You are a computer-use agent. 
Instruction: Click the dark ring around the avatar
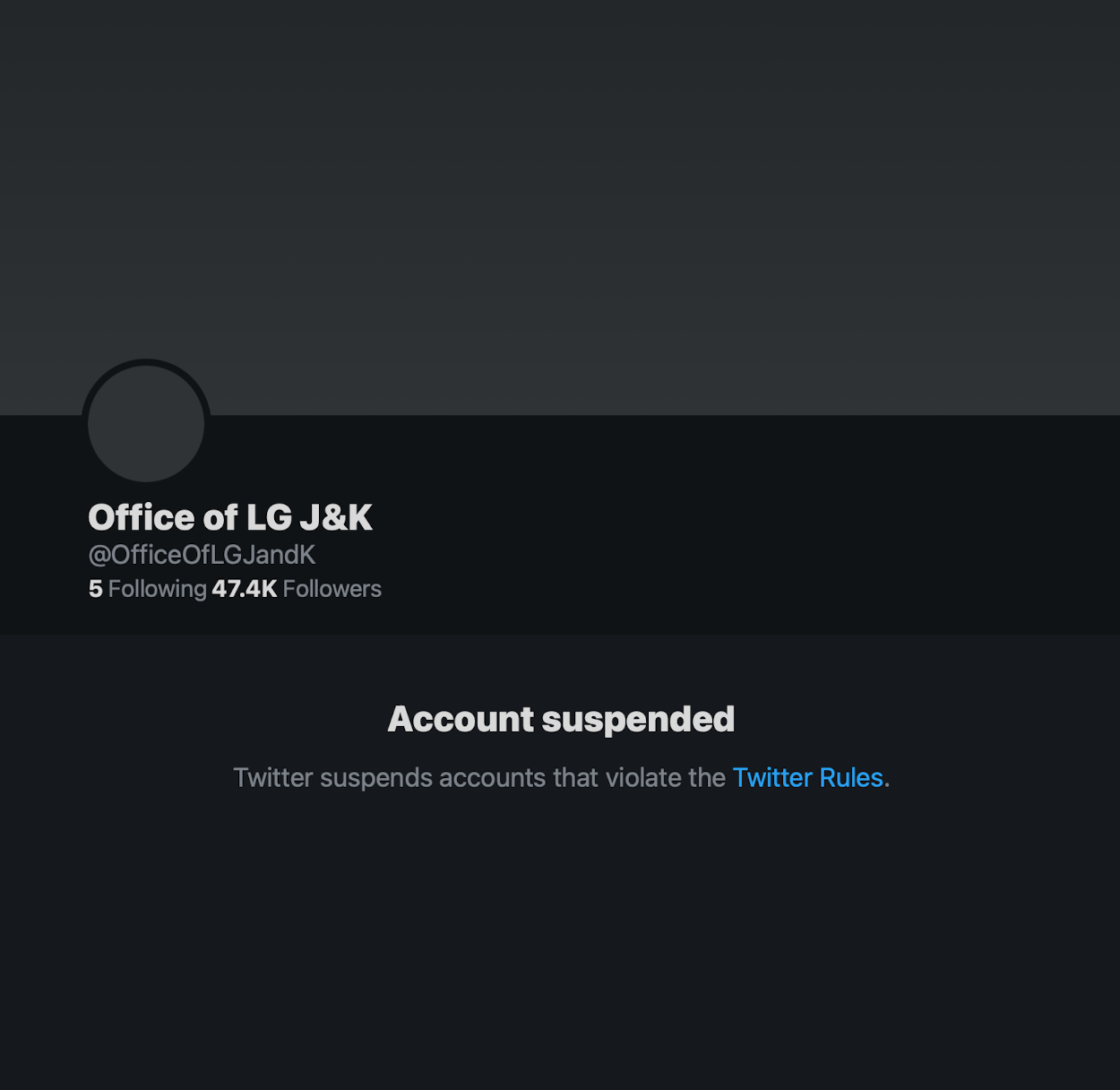(146, 362)
